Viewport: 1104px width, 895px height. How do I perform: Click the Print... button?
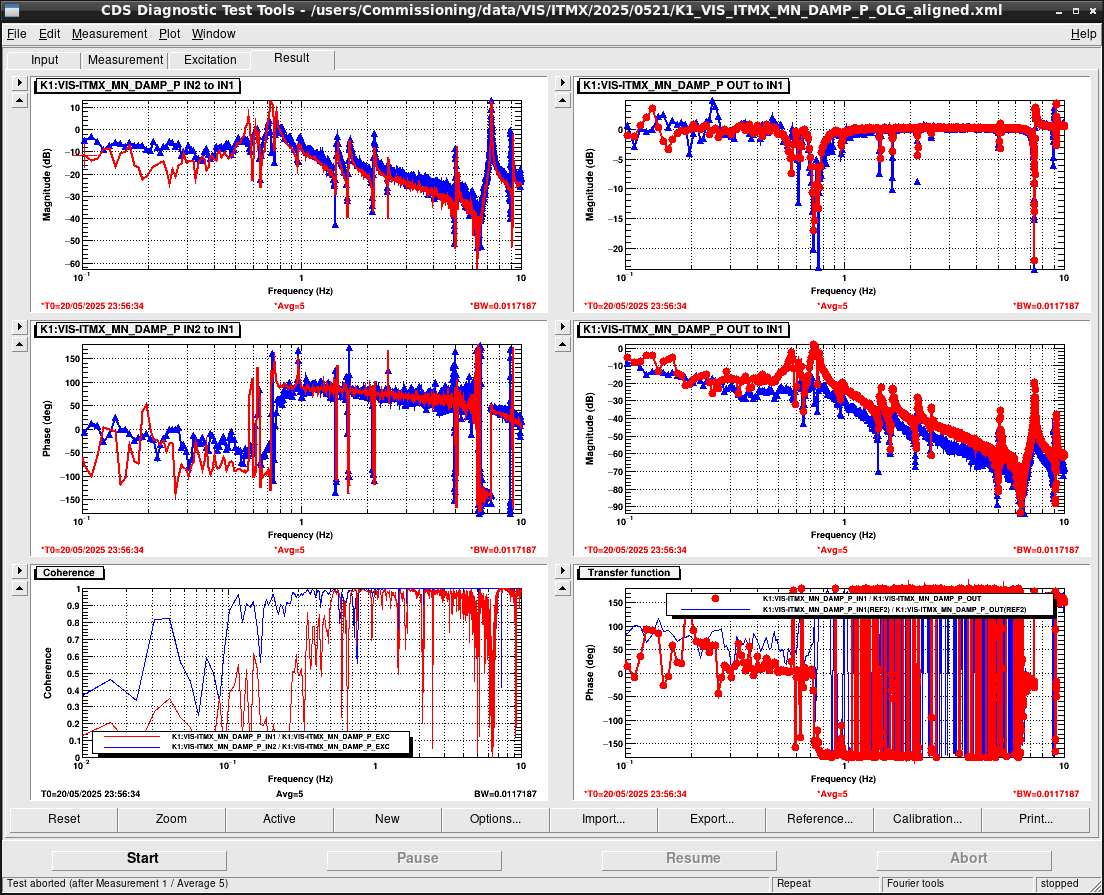[x=1036, y=819]
